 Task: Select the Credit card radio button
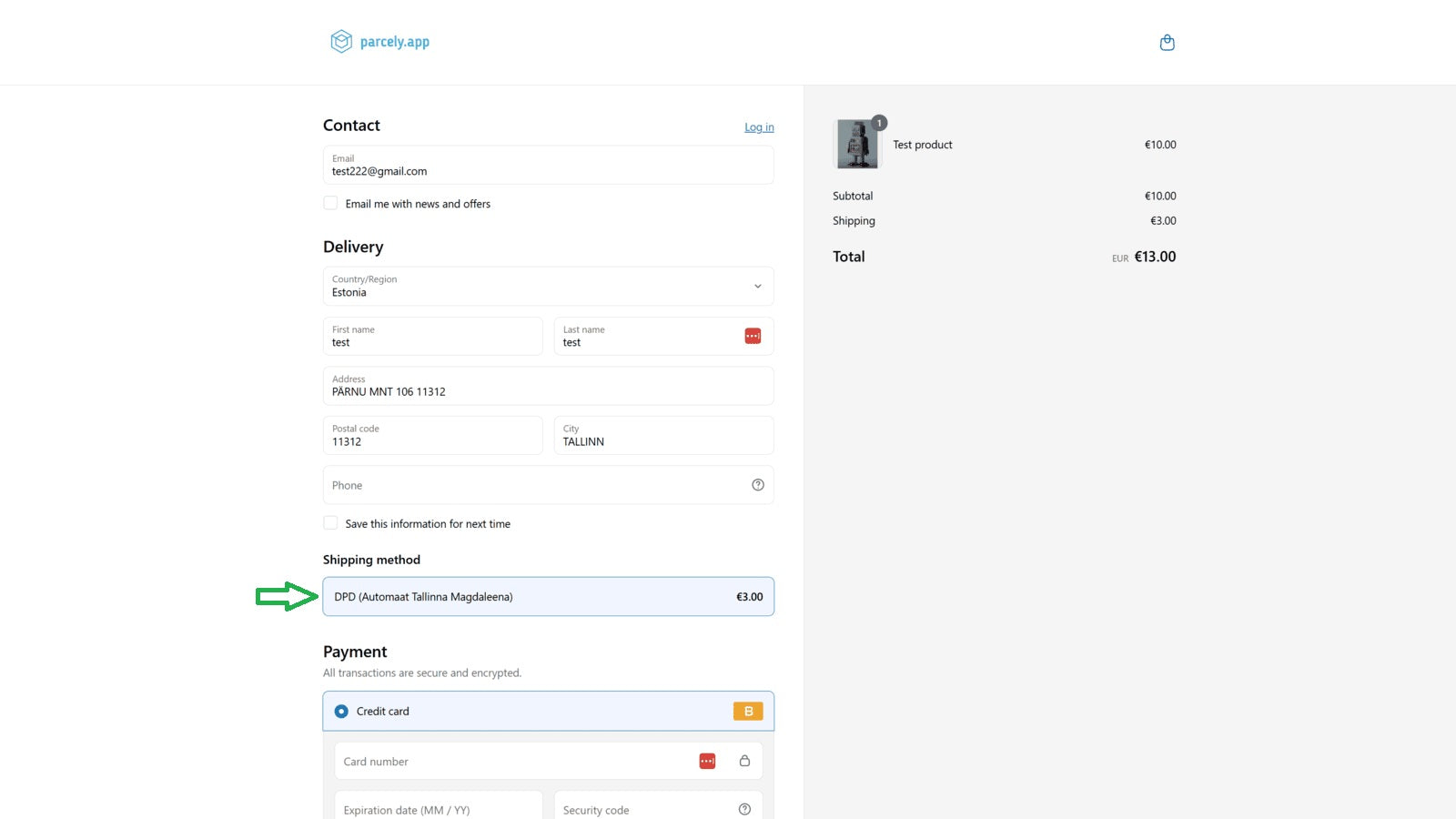[x=341, y=712]
